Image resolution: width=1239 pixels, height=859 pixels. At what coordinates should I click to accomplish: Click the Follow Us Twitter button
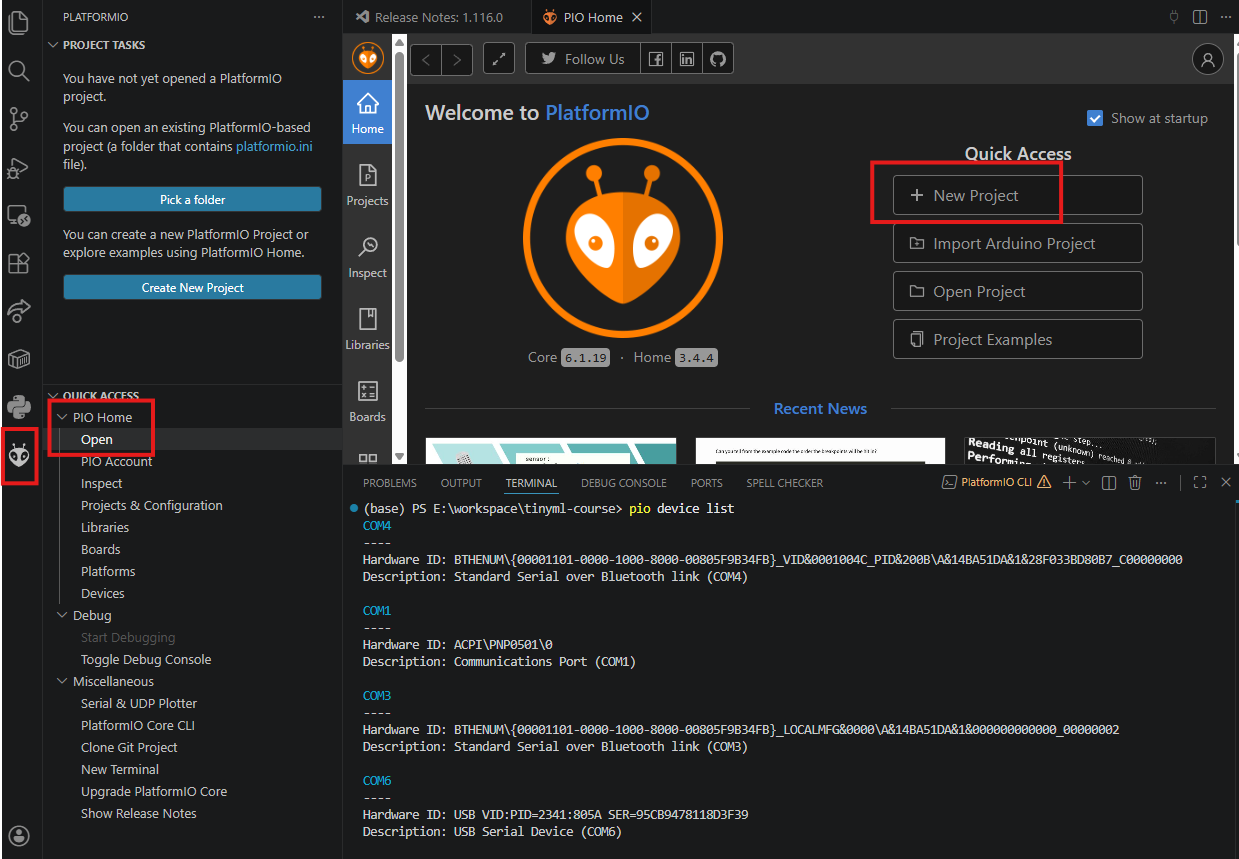coord(582,59)
